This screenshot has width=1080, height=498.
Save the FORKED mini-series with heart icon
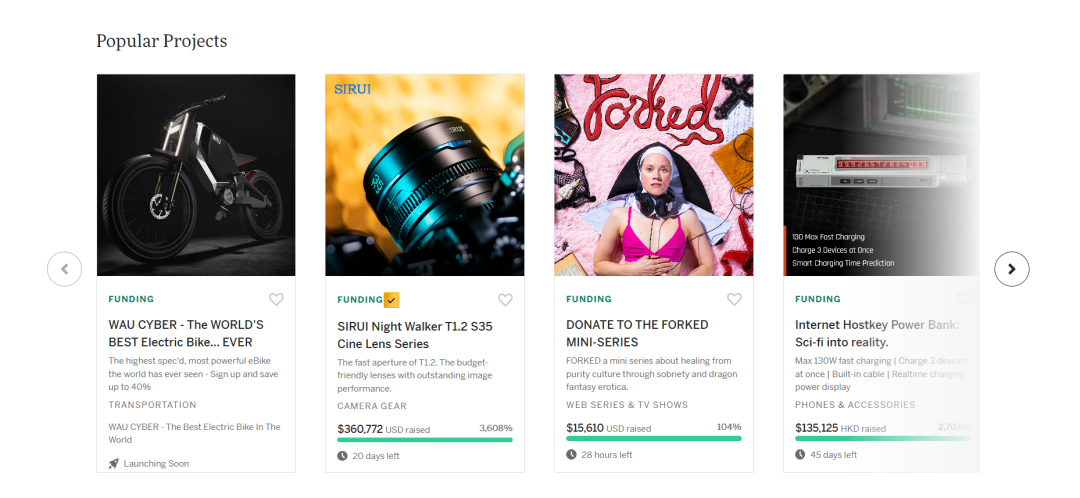[734, 300]
